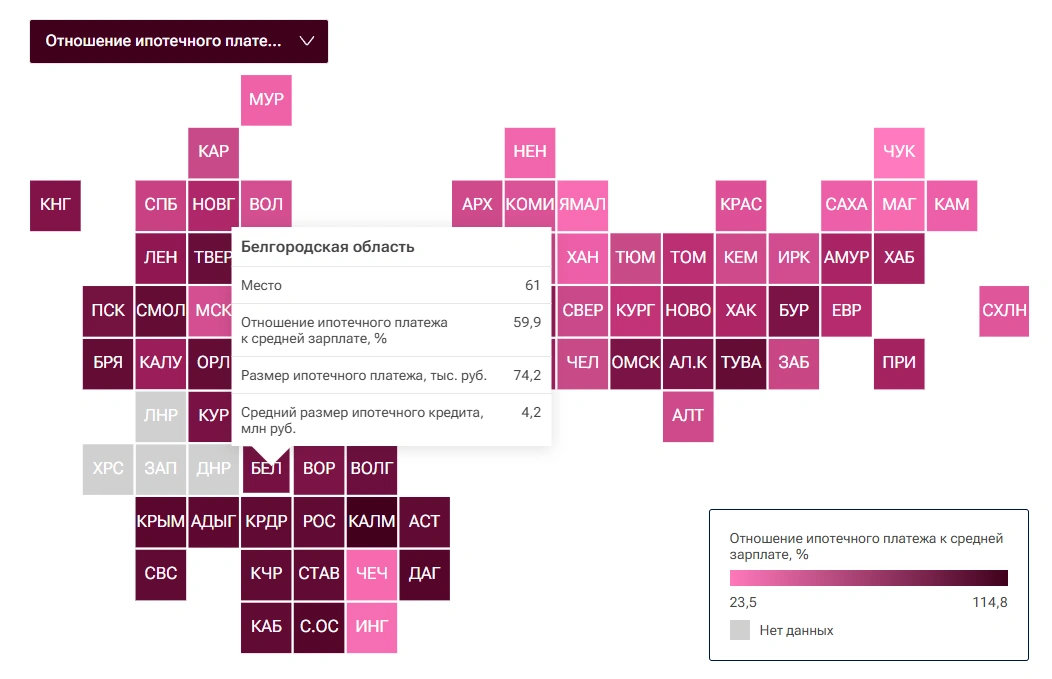Click the ЧЕЧ Chechnya tile

point(372,574)
